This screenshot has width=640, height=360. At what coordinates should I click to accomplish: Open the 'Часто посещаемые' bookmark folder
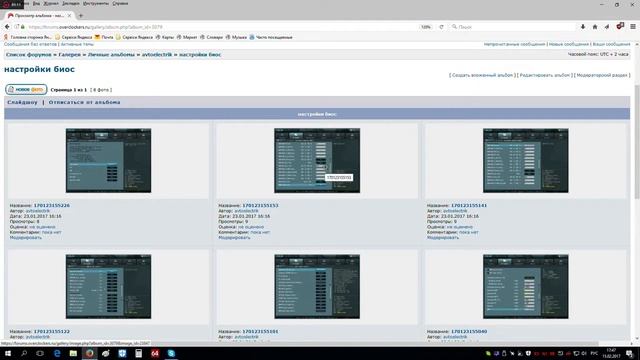[271, 37]
